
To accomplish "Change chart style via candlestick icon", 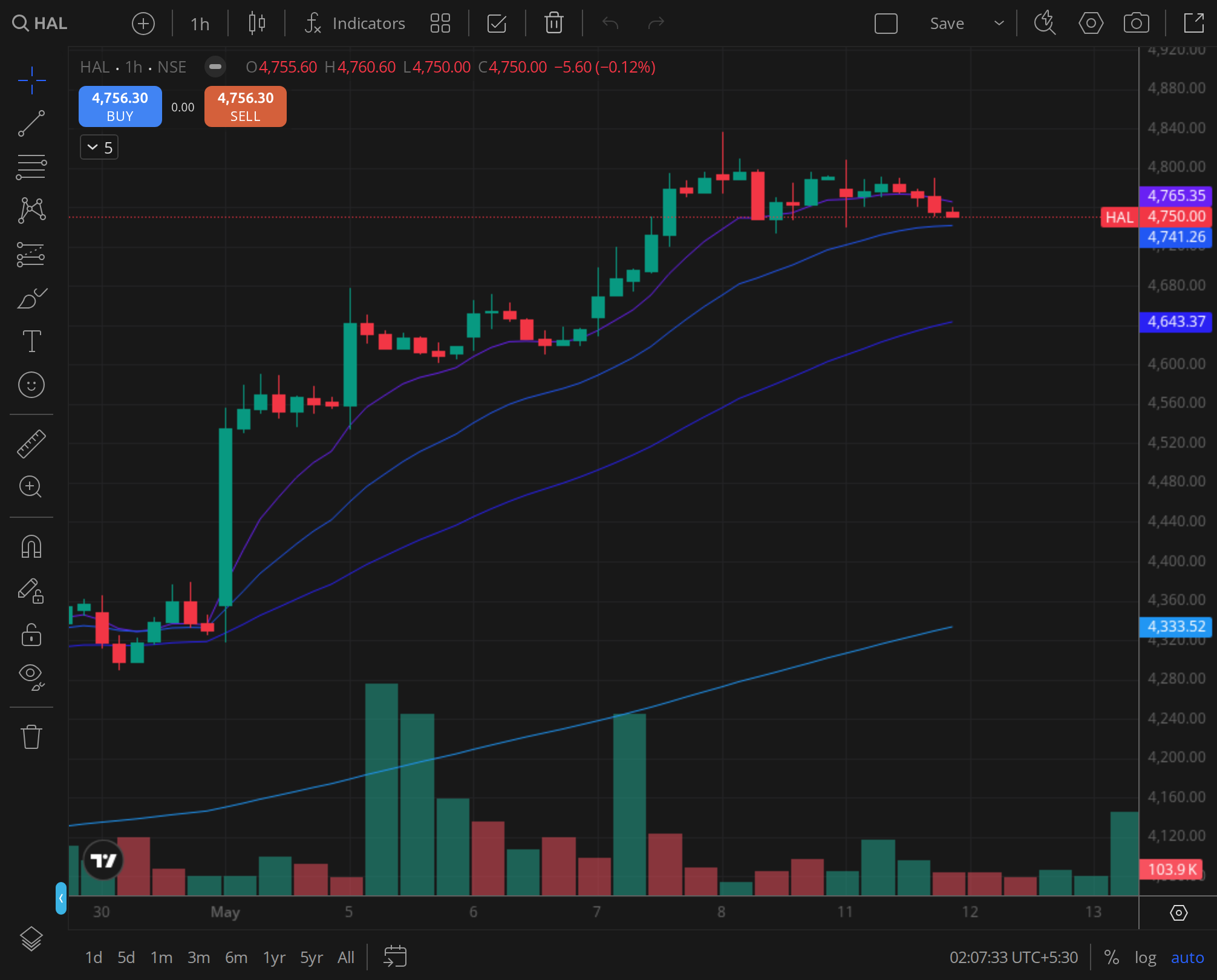I will click(256, 24).
